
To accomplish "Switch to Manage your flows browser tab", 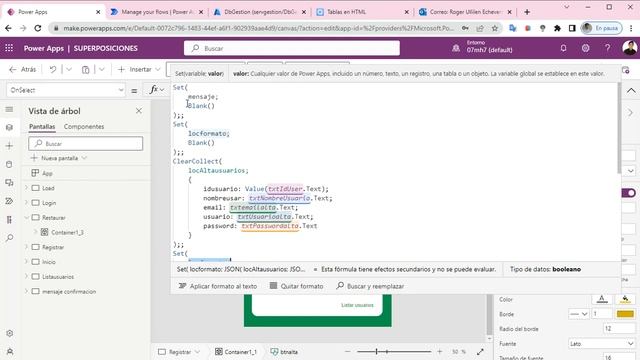I will pyautogui.click(x=157, y=12).
